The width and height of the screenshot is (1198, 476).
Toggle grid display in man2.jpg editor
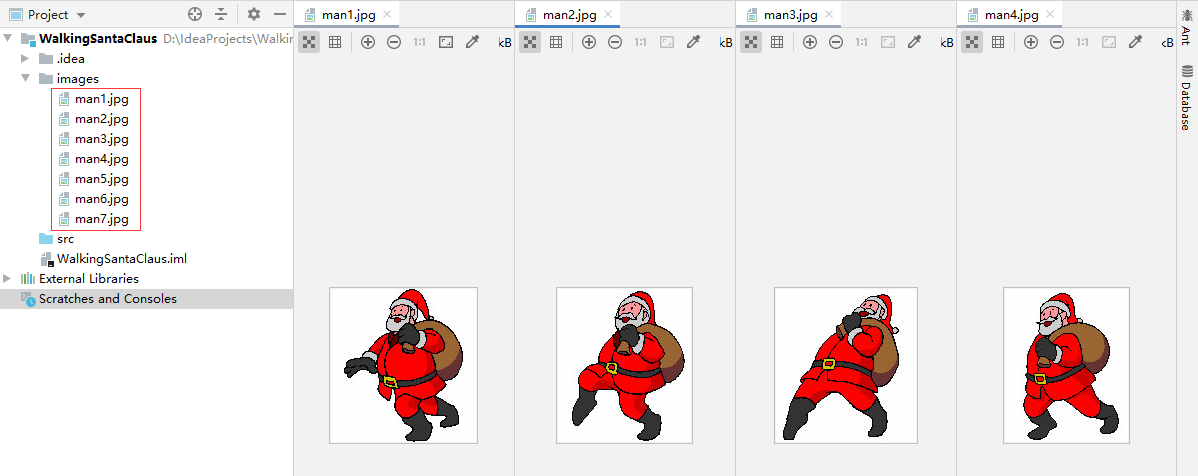point(555,42)
